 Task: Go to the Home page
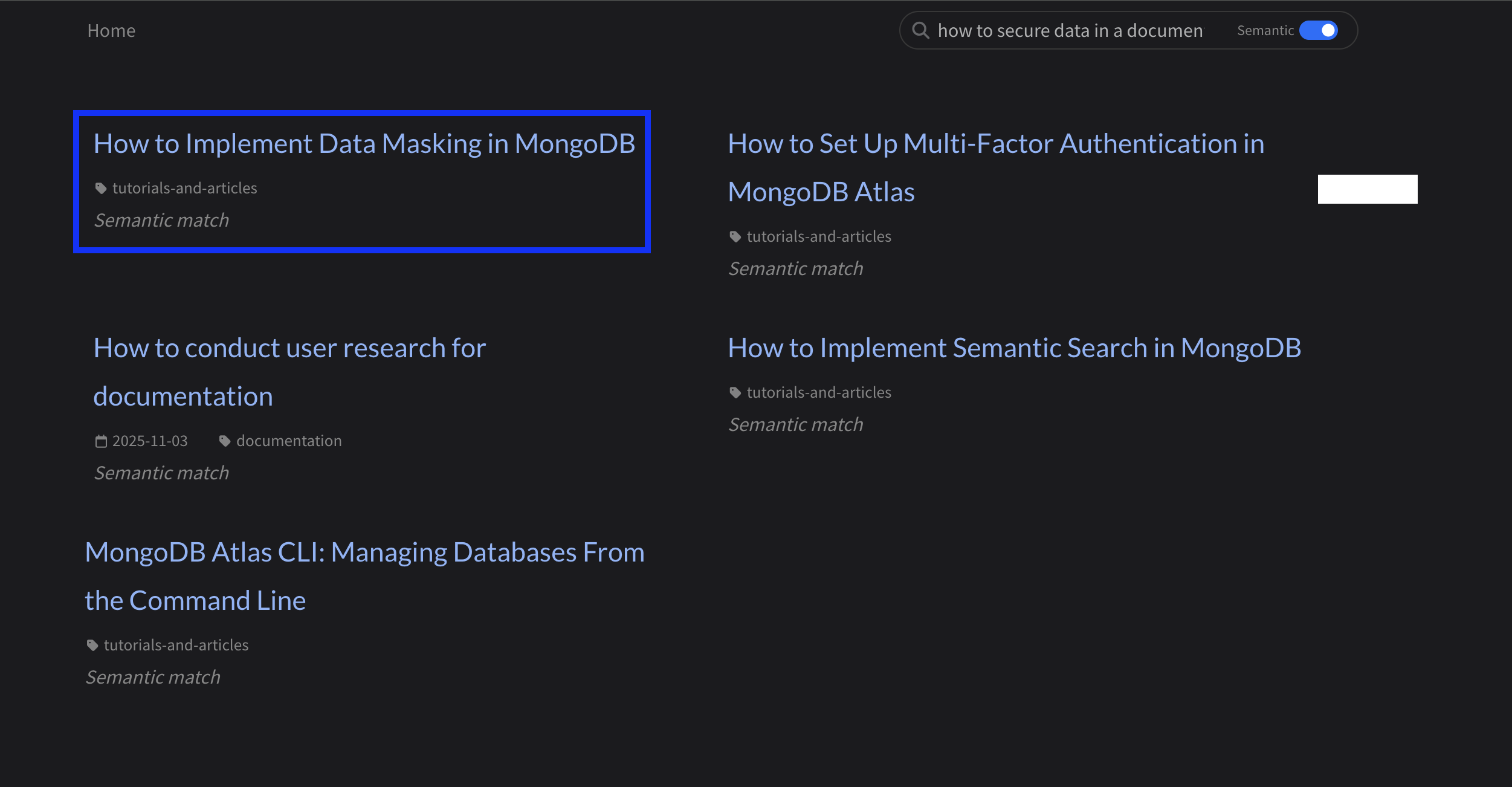point(111,31)
